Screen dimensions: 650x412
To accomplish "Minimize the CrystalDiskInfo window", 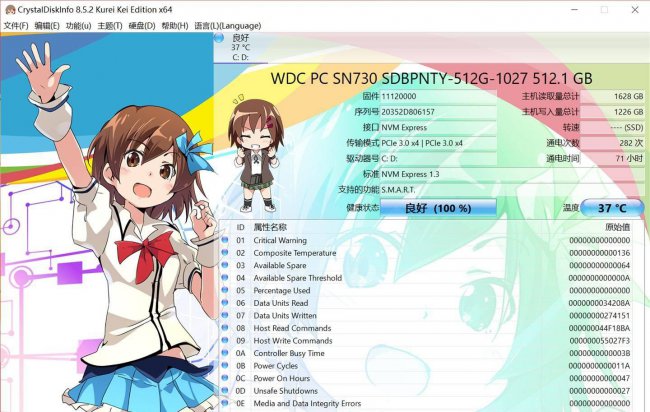I will click(x=575, y=10).
